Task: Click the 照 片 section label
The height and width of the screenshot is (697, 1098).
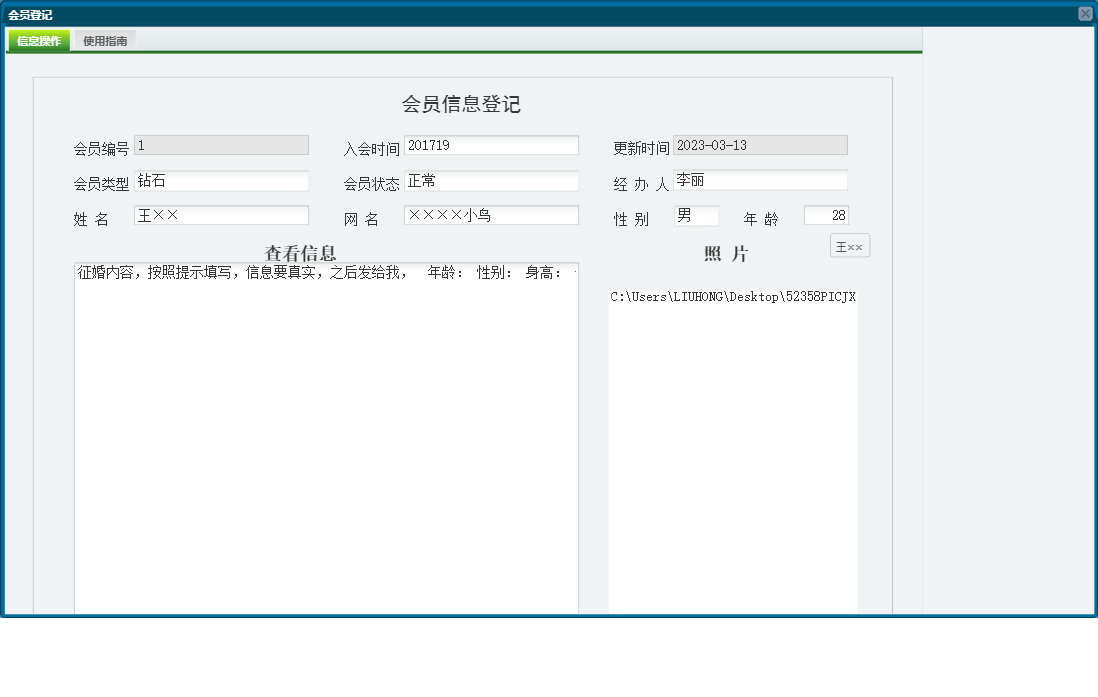Action: pyautogui.click(x=726, y=253)
